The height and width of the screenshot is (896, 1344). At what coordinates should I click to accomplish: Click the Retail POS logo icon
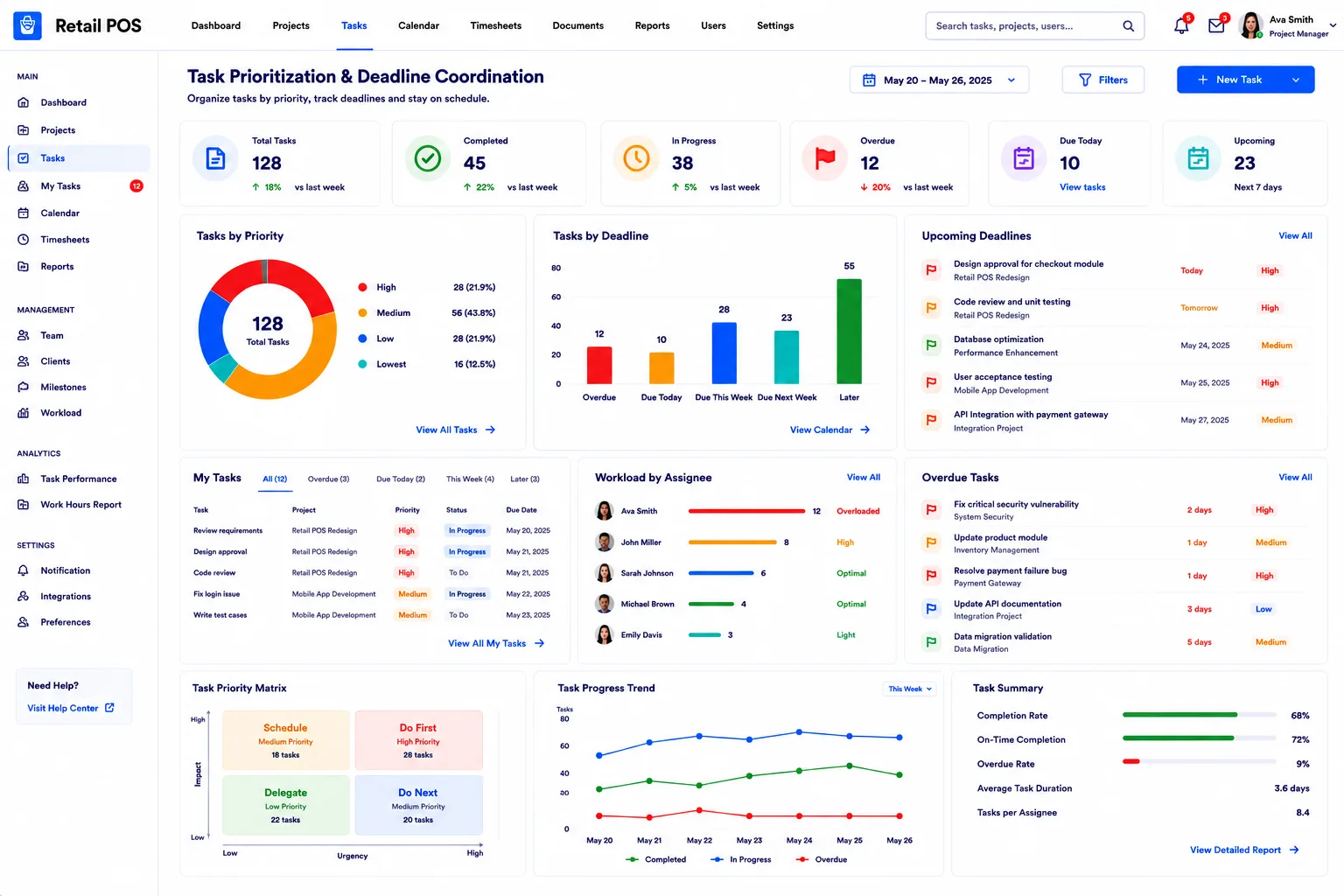[27, 25]
